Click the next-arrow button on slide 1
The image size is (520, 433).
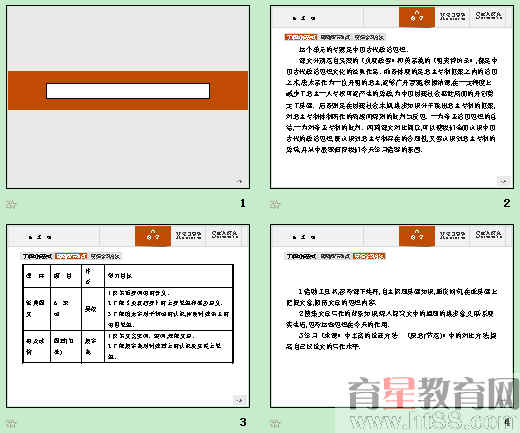tap(239, 181)
